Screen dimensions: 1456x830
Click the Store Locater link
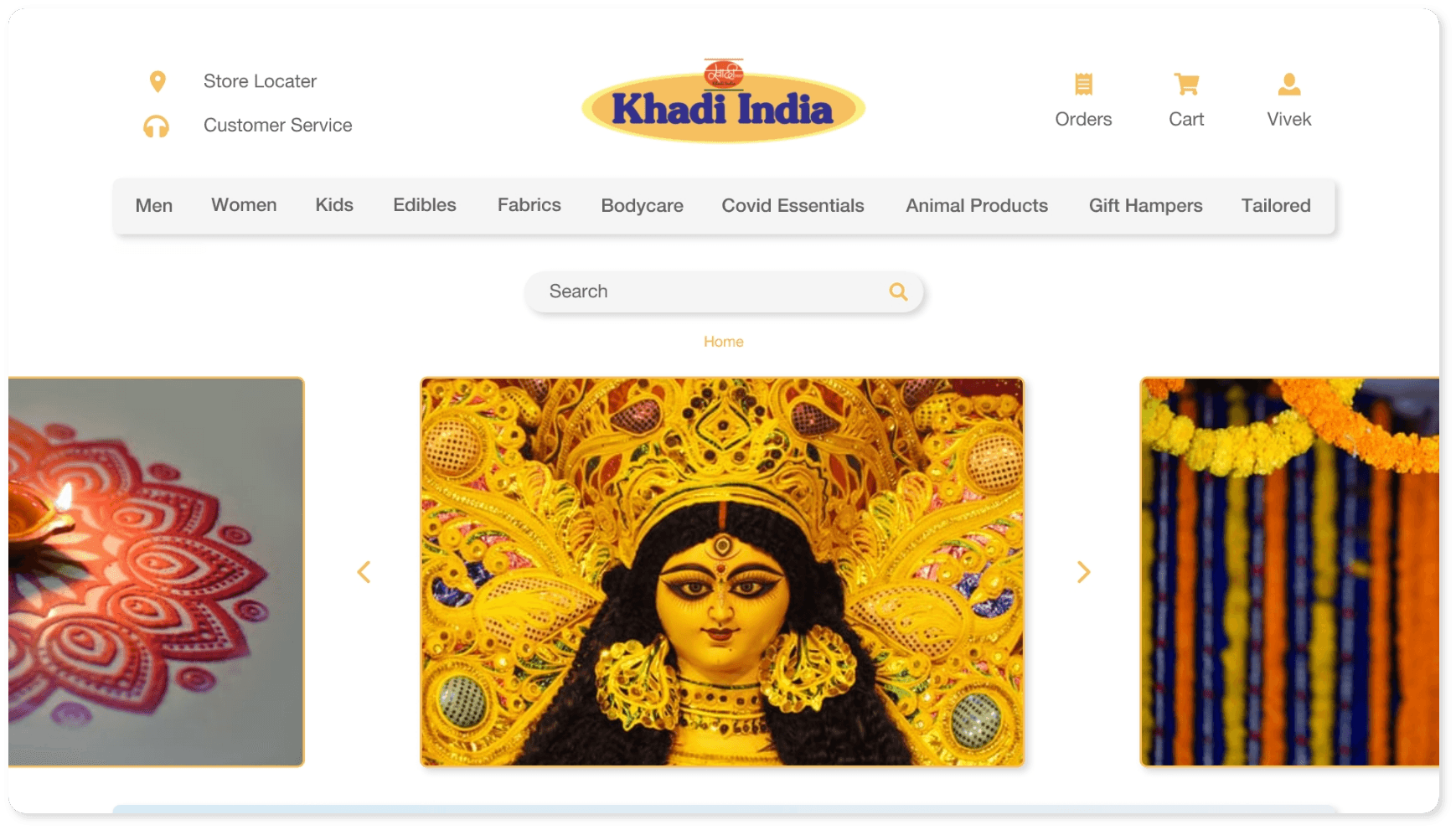pos(260,81)
